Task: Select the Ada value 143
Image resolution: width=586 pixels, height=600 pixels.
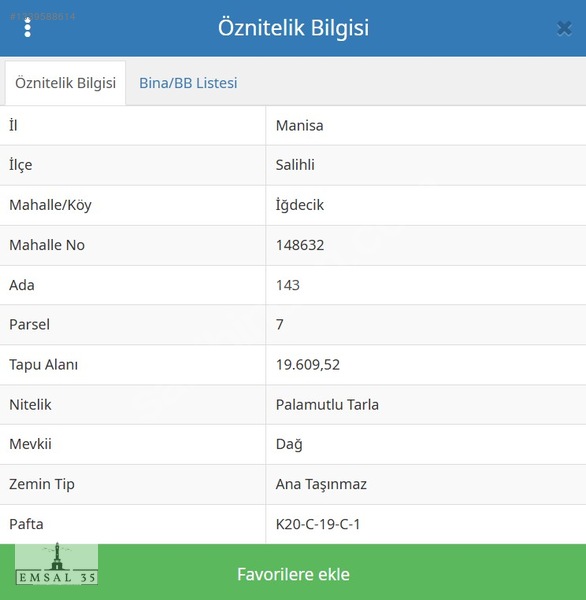Action: click(x=288, y=285)
